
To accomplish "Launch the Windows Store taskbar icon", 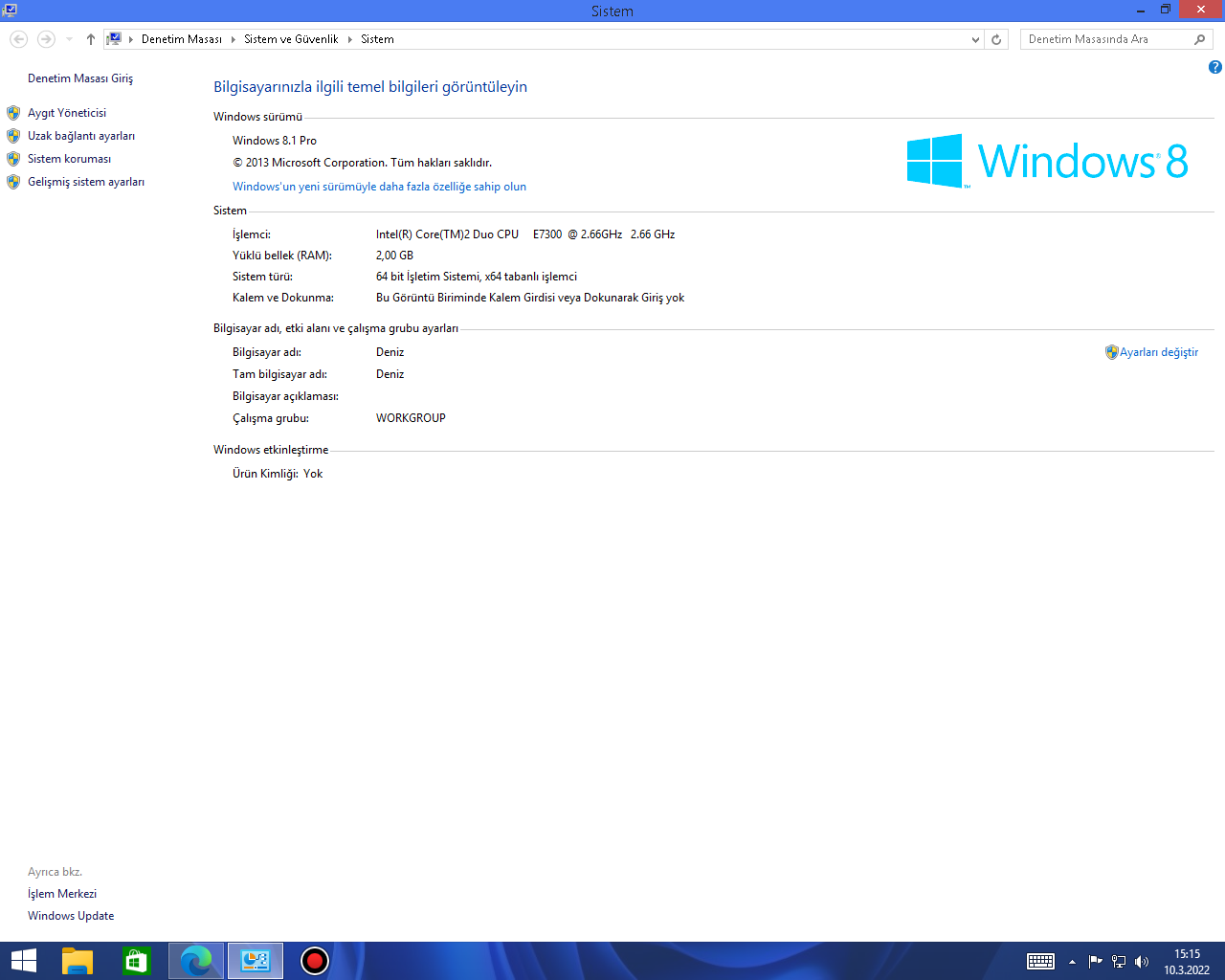I will (137, 961).
